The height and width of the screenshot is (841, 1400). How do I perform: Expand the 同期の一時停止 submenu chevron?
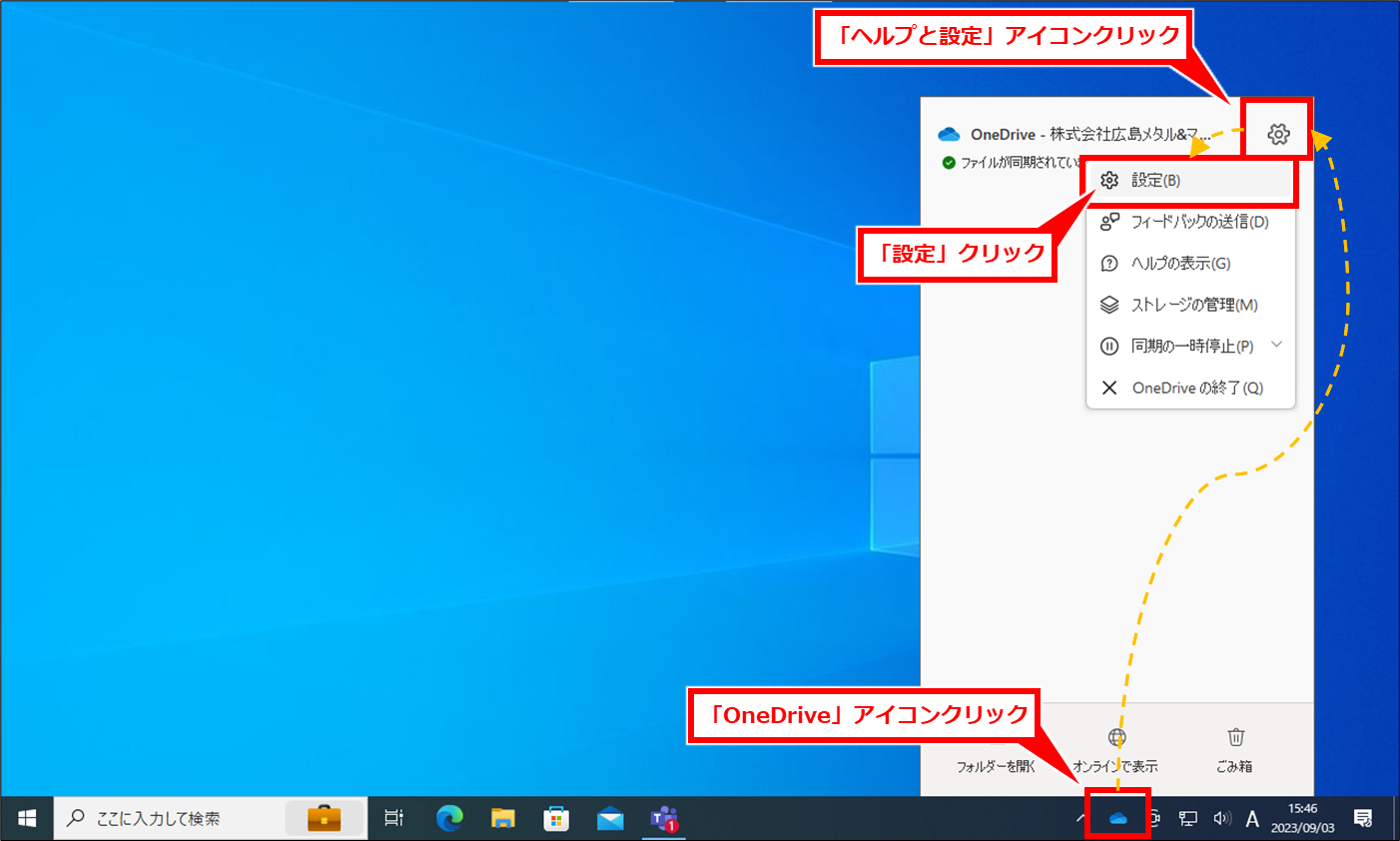click(x=1276, y=345)
